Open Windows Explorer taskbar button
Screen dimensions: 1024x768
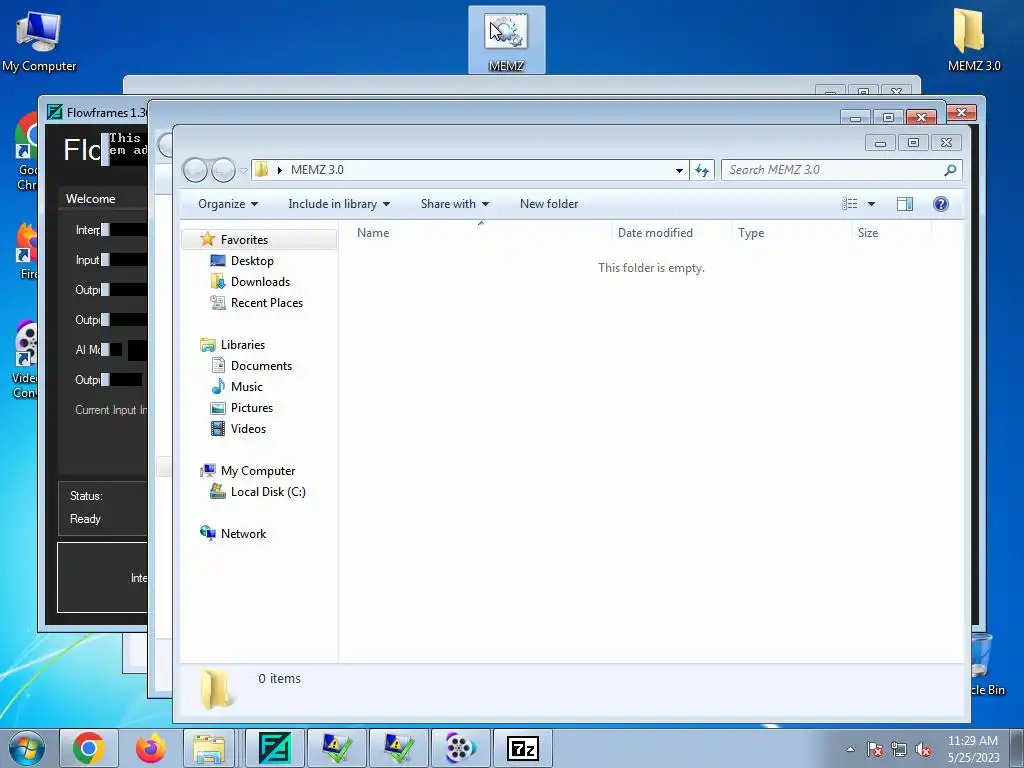(209, 748)
